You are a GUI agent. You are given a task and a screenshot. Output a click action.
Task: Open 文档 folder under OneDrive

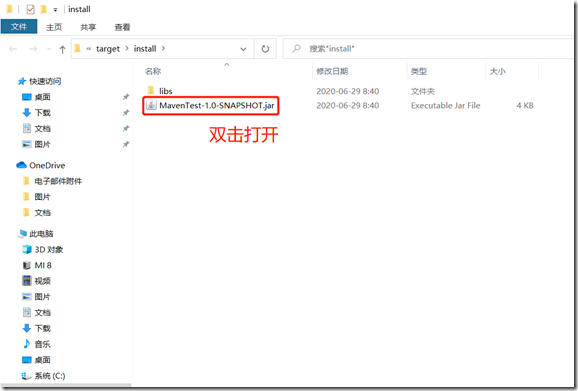tap(42, 213)
